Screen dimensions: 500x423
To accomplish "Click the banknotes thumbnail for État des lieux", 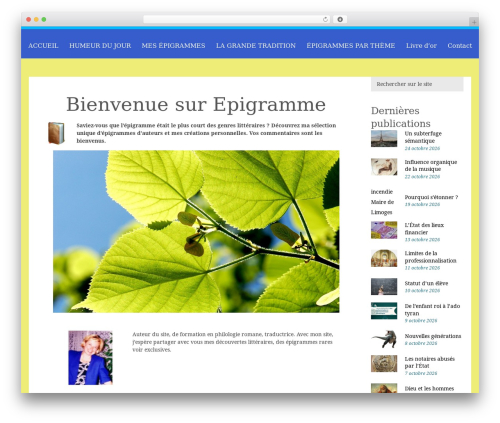I will 384,230.
